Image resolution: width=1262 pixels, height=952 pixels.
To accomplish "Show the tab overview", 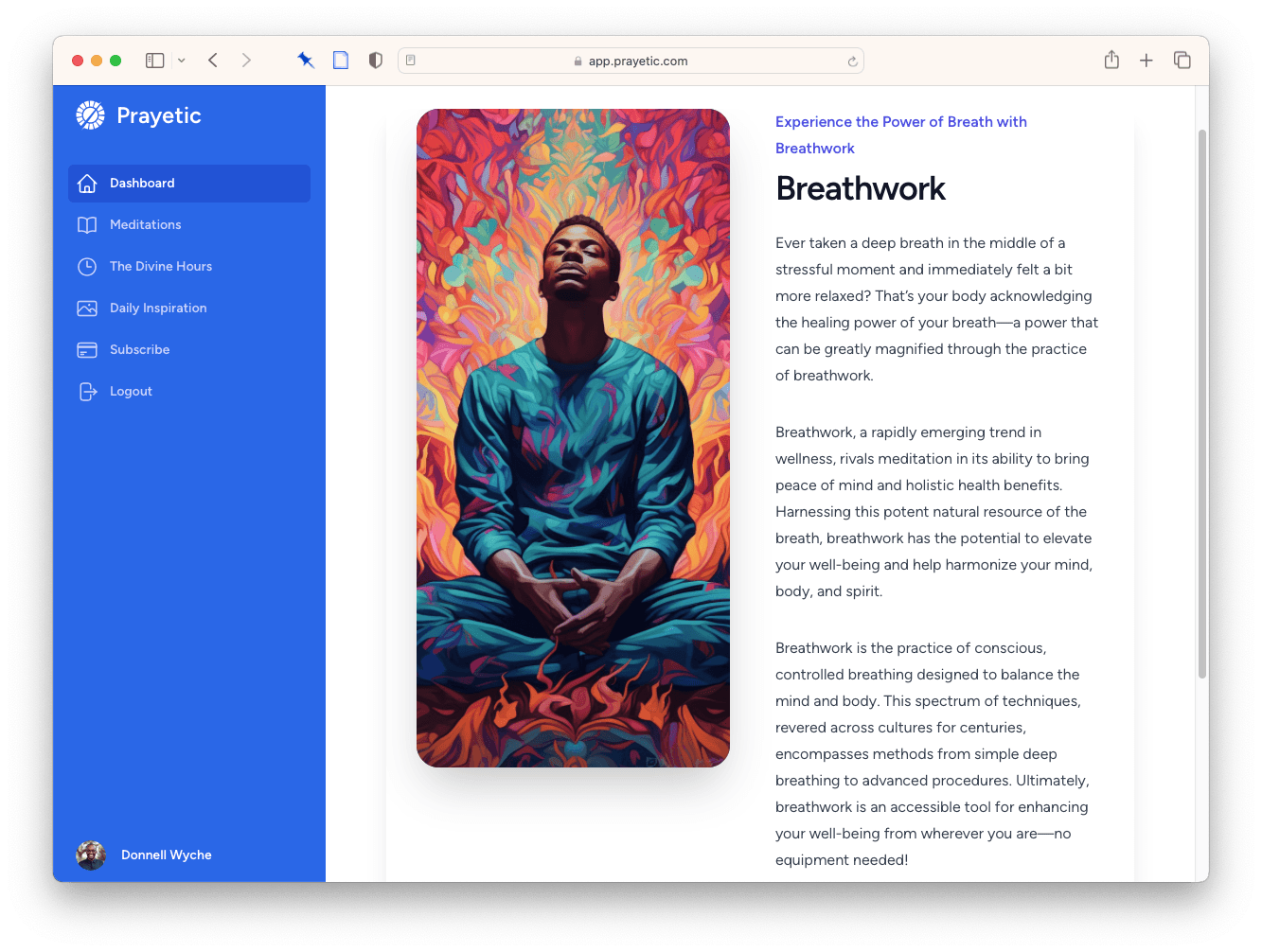I will pyautogui.click(x=1182, y=61).
